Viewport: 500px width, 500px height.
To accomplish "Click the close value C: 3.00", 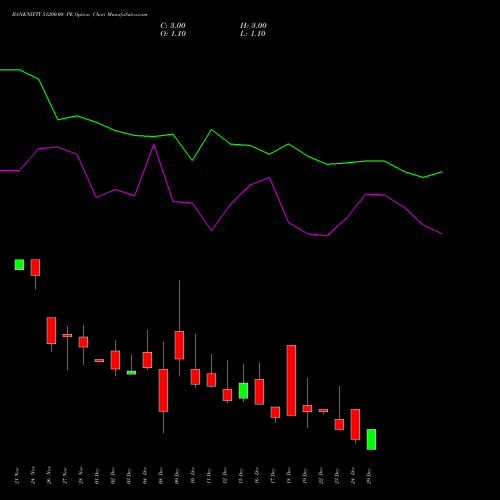I will 173,26.
